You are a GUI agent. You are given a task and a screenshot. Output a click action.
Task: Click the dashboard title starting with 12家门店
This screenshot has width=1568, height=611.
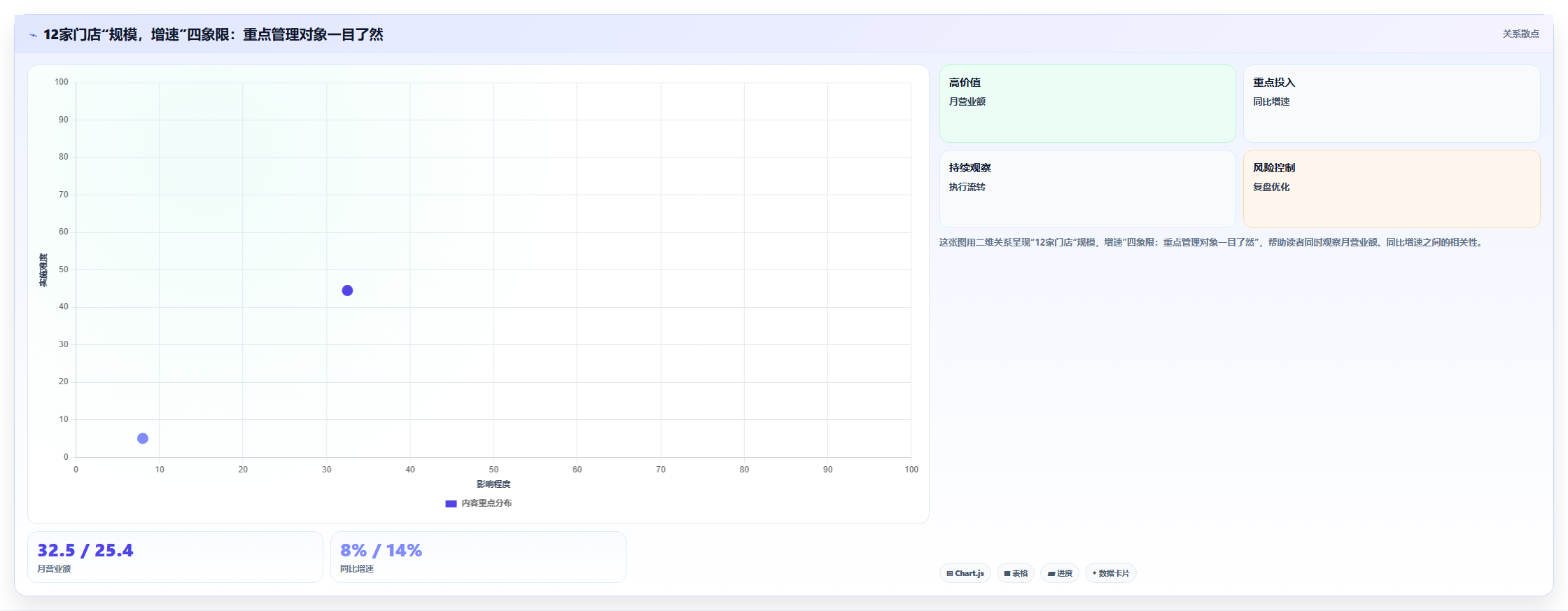(213, 34)
